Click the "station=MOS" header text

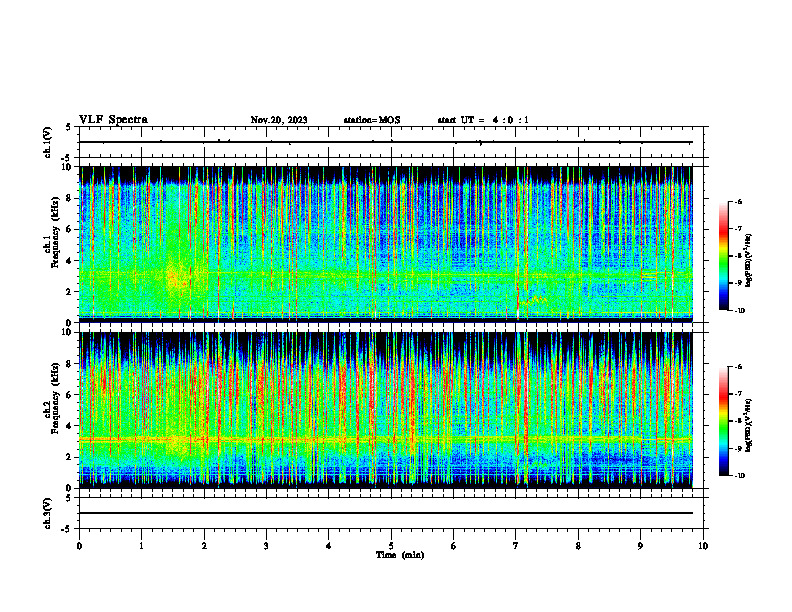(x=372, y=120)
